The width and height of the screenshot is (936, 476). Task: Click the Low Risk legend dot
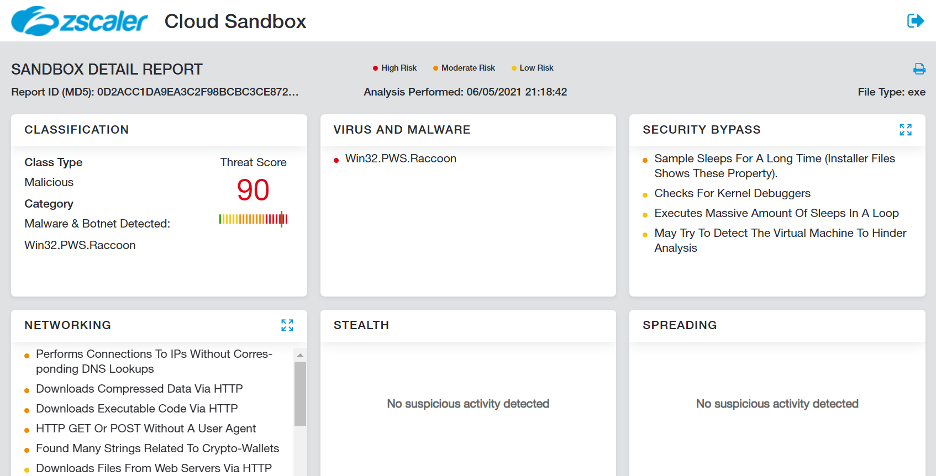point(514,69)
